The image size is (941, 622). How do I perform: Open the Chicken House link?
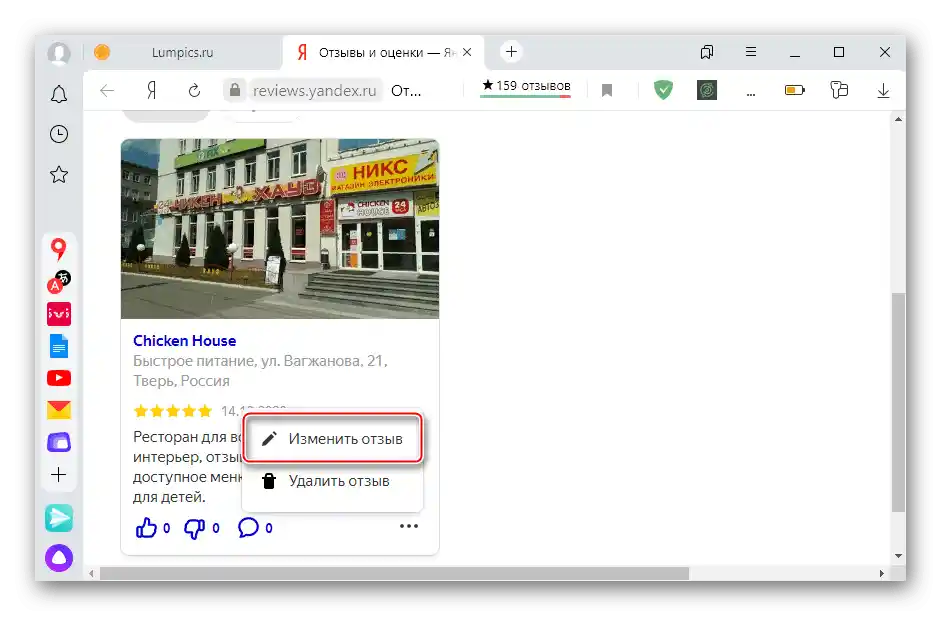[x=184, y=341]
